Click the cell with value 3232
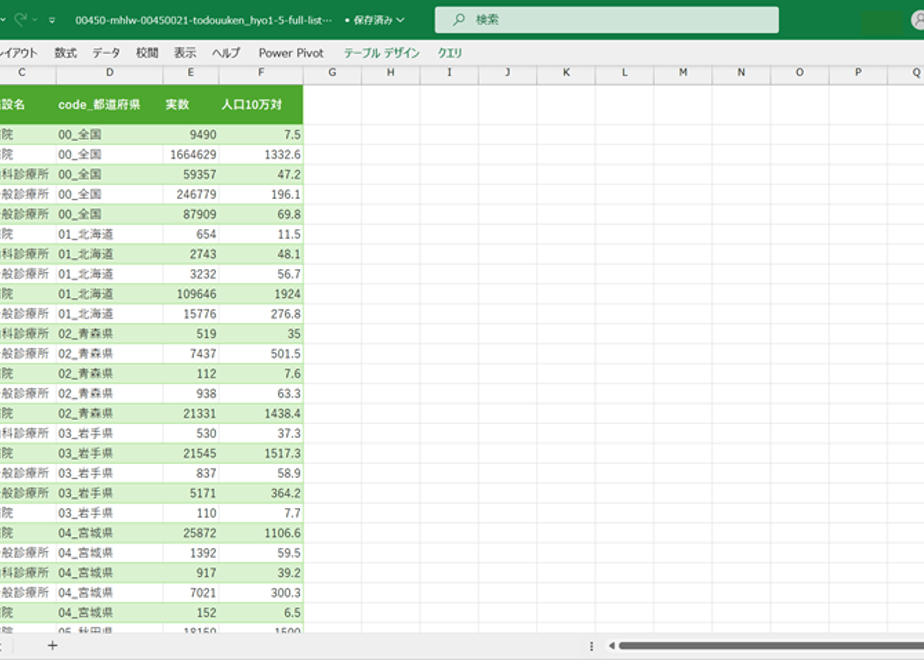Screen dimensions: 924x660 click(191, 274)
